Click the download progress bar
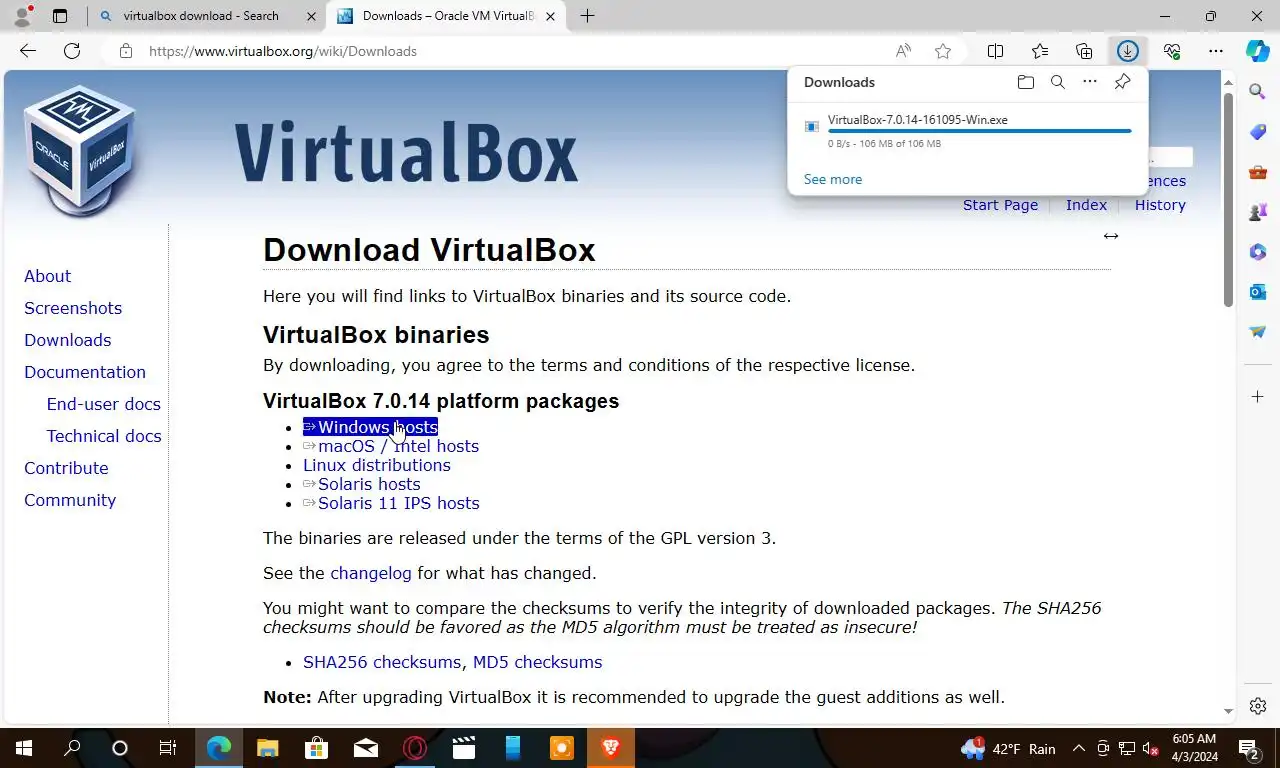The width and height of the screenshot is (1280, 768). [980, 131]
